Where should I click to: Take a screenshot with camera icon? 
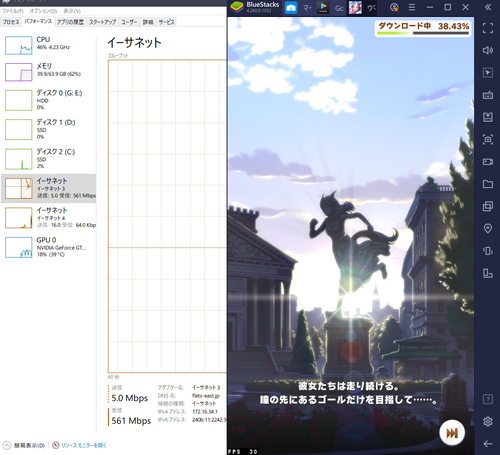click(x=488, y=139)
